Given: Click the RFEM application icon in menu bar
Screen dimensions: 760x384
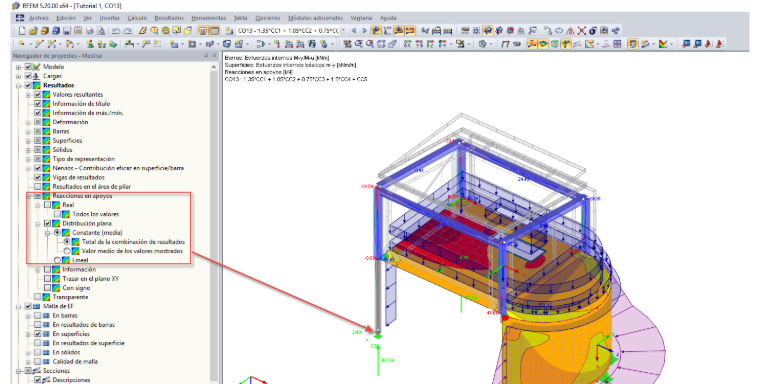Looking at the screenshot, I should tap(19, 18).
